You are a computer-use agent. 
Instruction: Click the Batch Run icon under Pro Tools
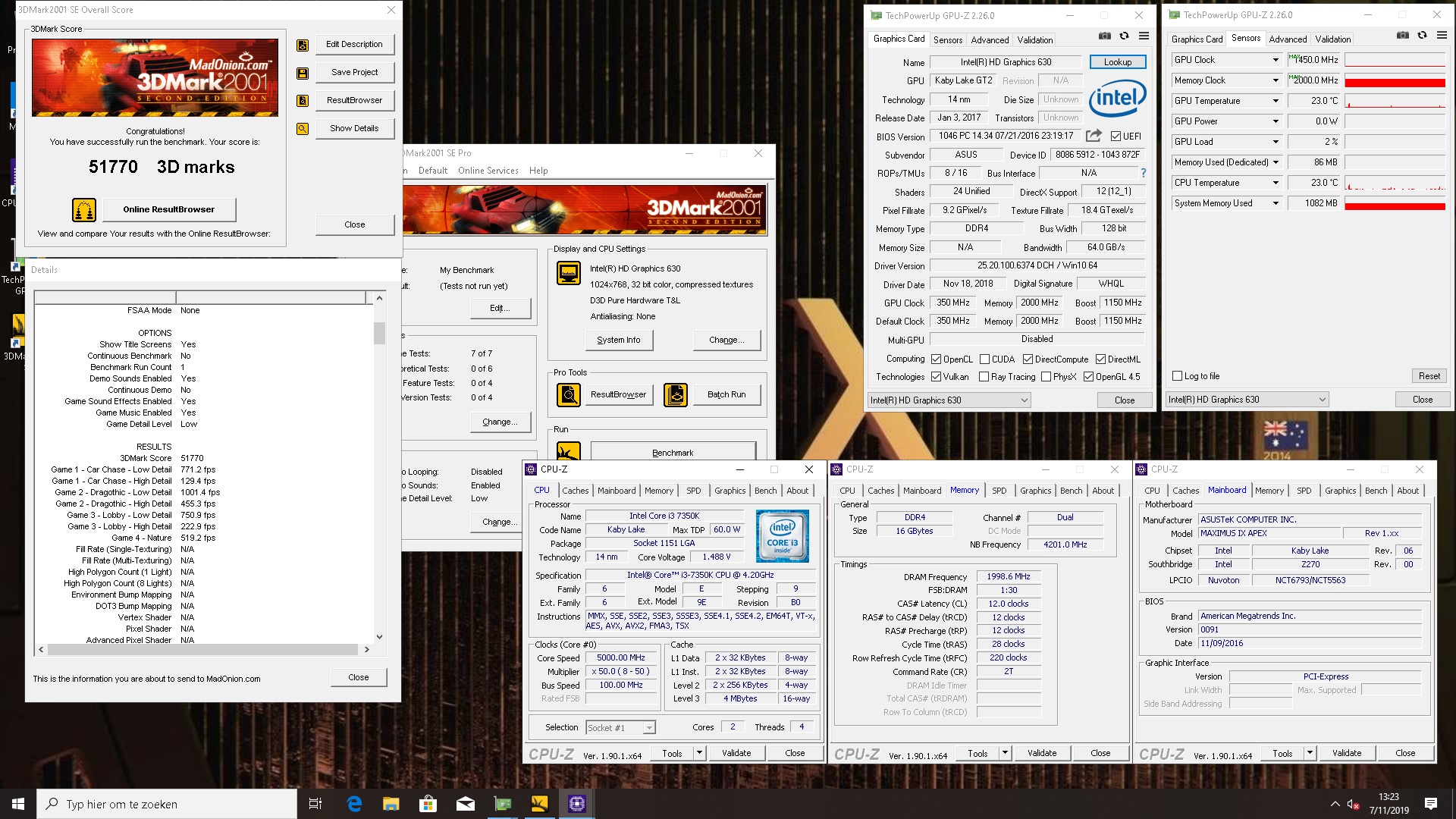point(676,395)
